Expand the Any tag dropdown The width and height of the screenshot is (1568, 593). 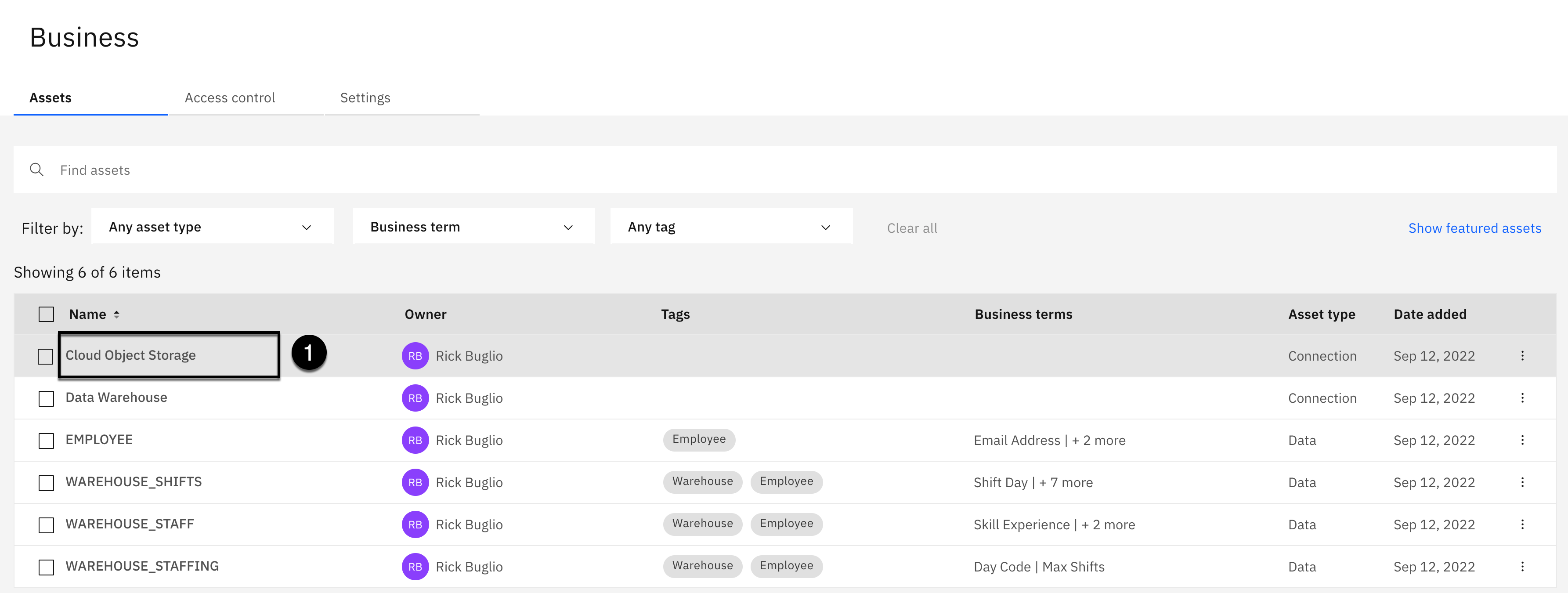point(730,227)
